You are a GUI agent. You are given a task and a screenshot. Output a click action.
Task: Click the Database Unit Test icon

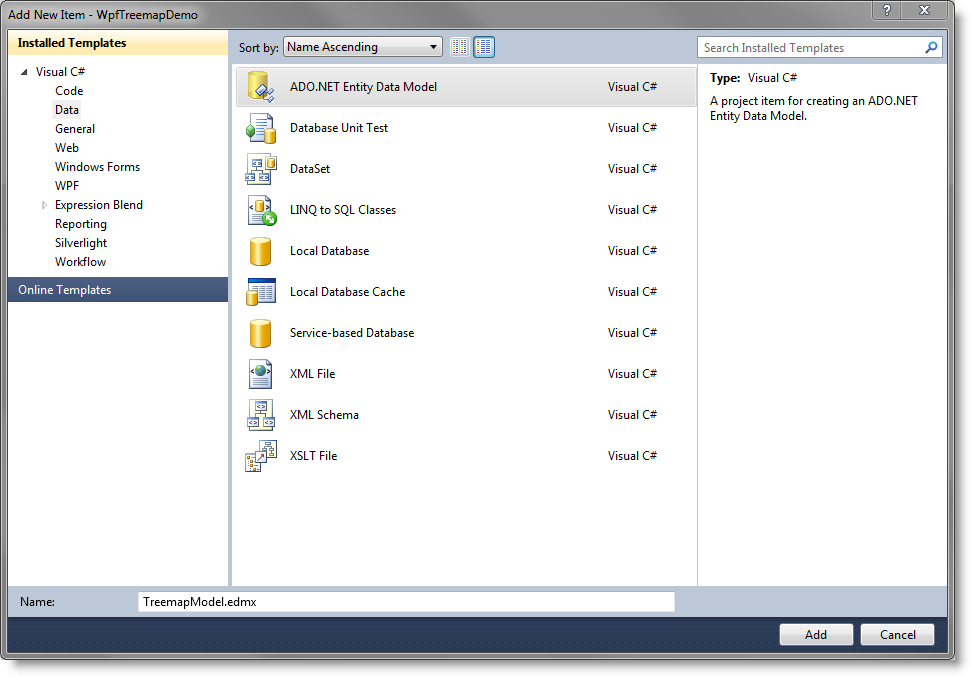pos(260,128)
